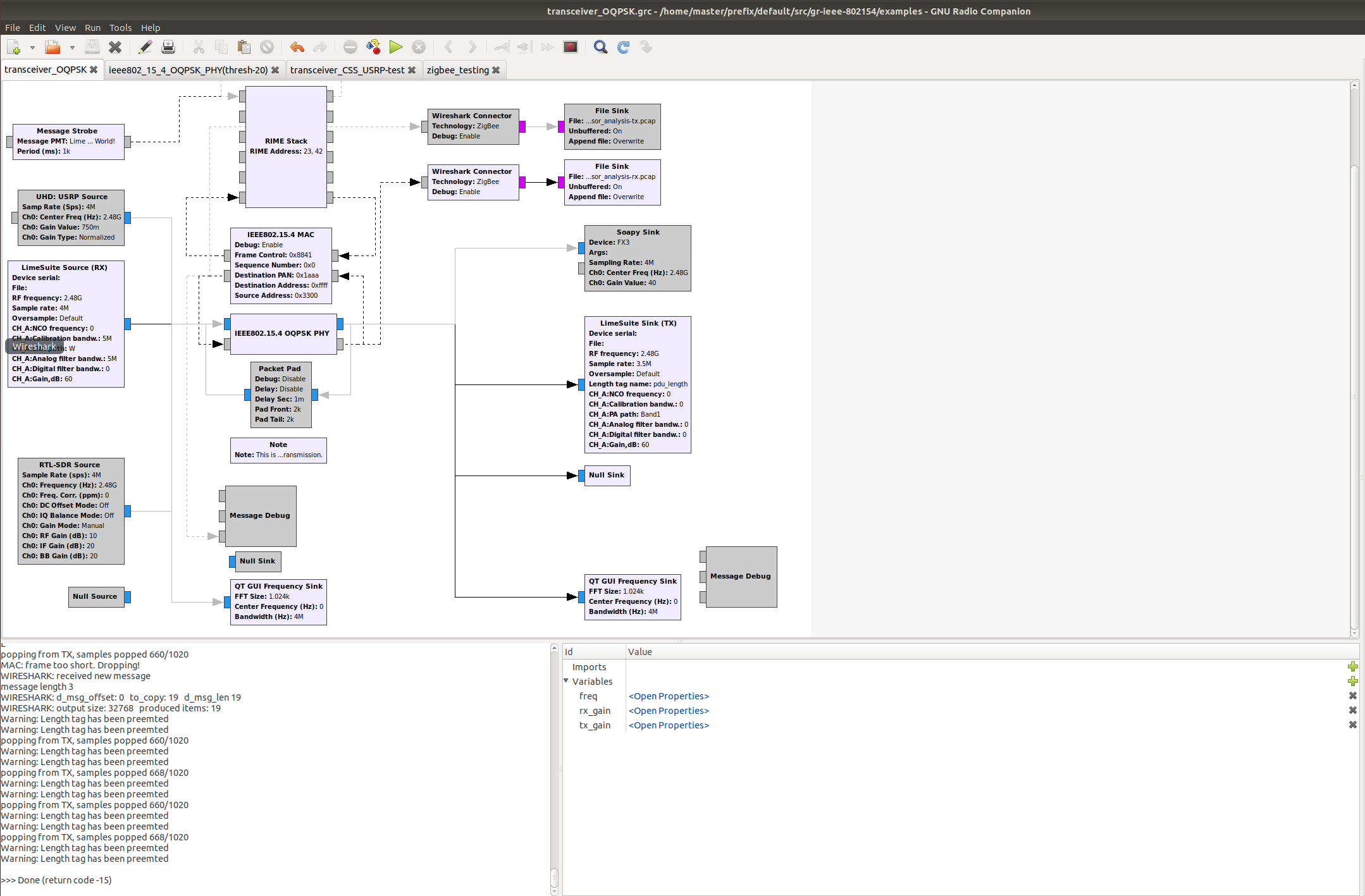This screenshot has height=896, width=1365.
Task: Click the Find blocks magnifier icon
Action: pyautogui.click(x=600, y=47)
